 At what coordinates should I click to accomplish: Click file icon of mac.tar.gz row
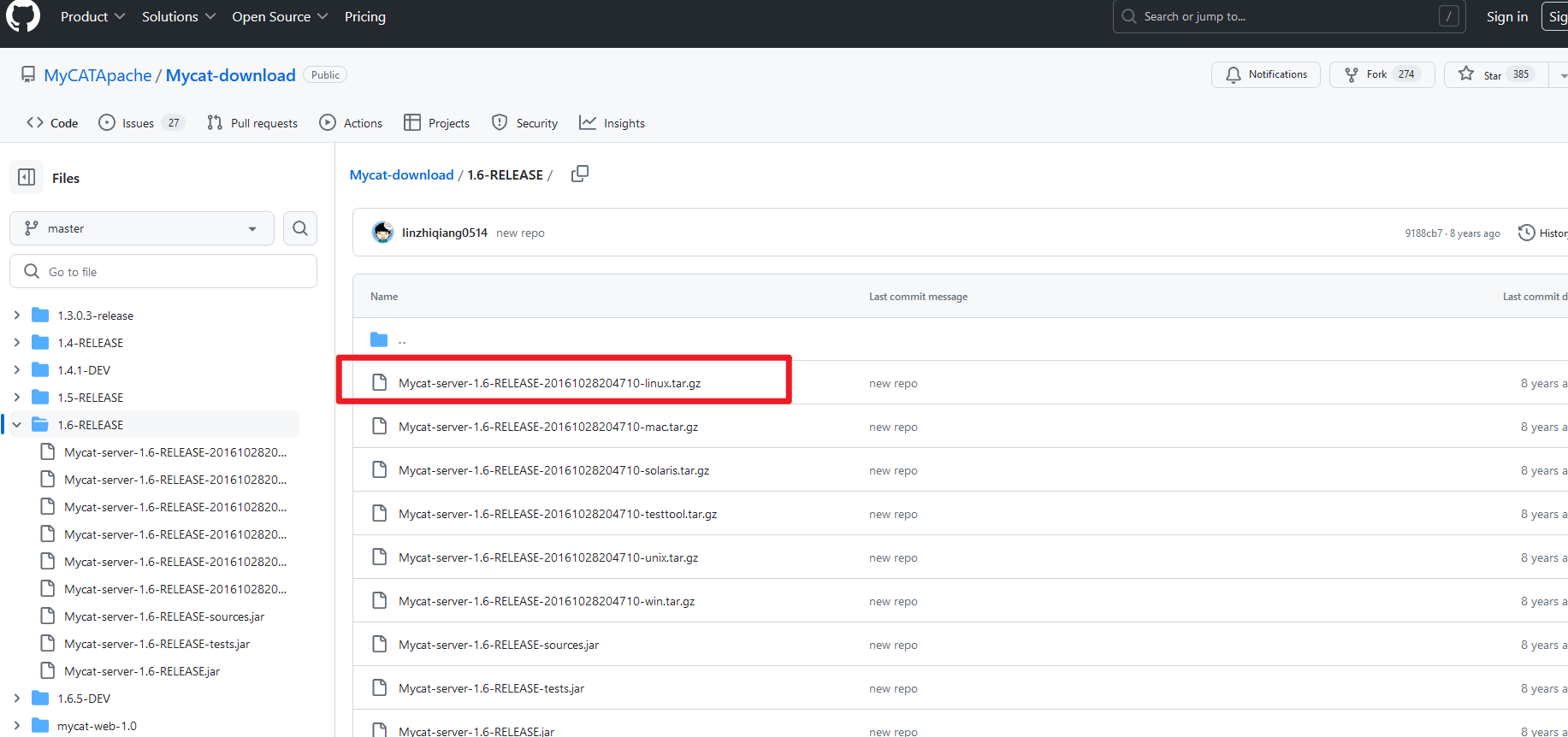(379, 426)
